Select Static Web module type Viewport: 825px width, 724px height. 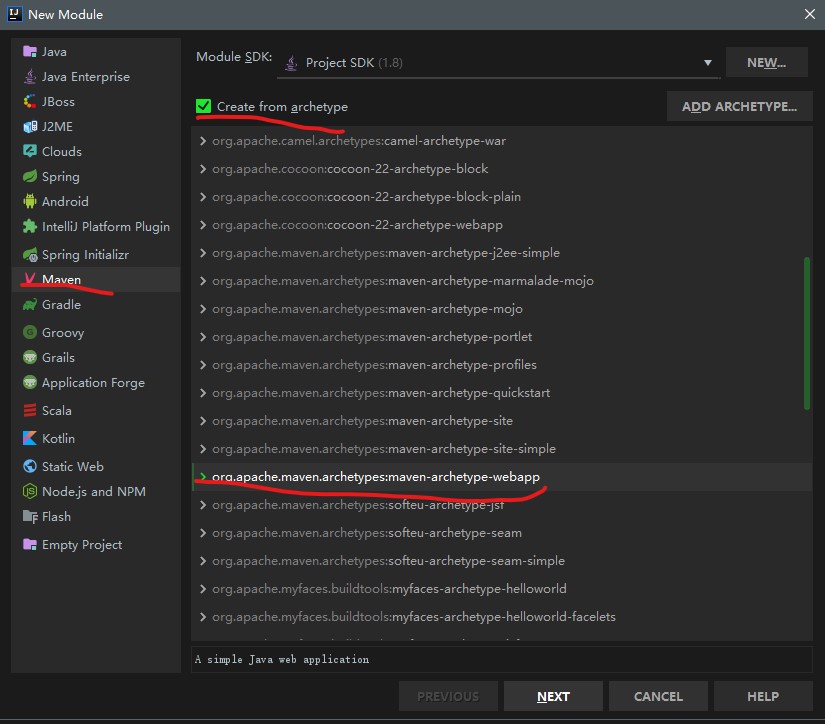[x=96, y=466]
